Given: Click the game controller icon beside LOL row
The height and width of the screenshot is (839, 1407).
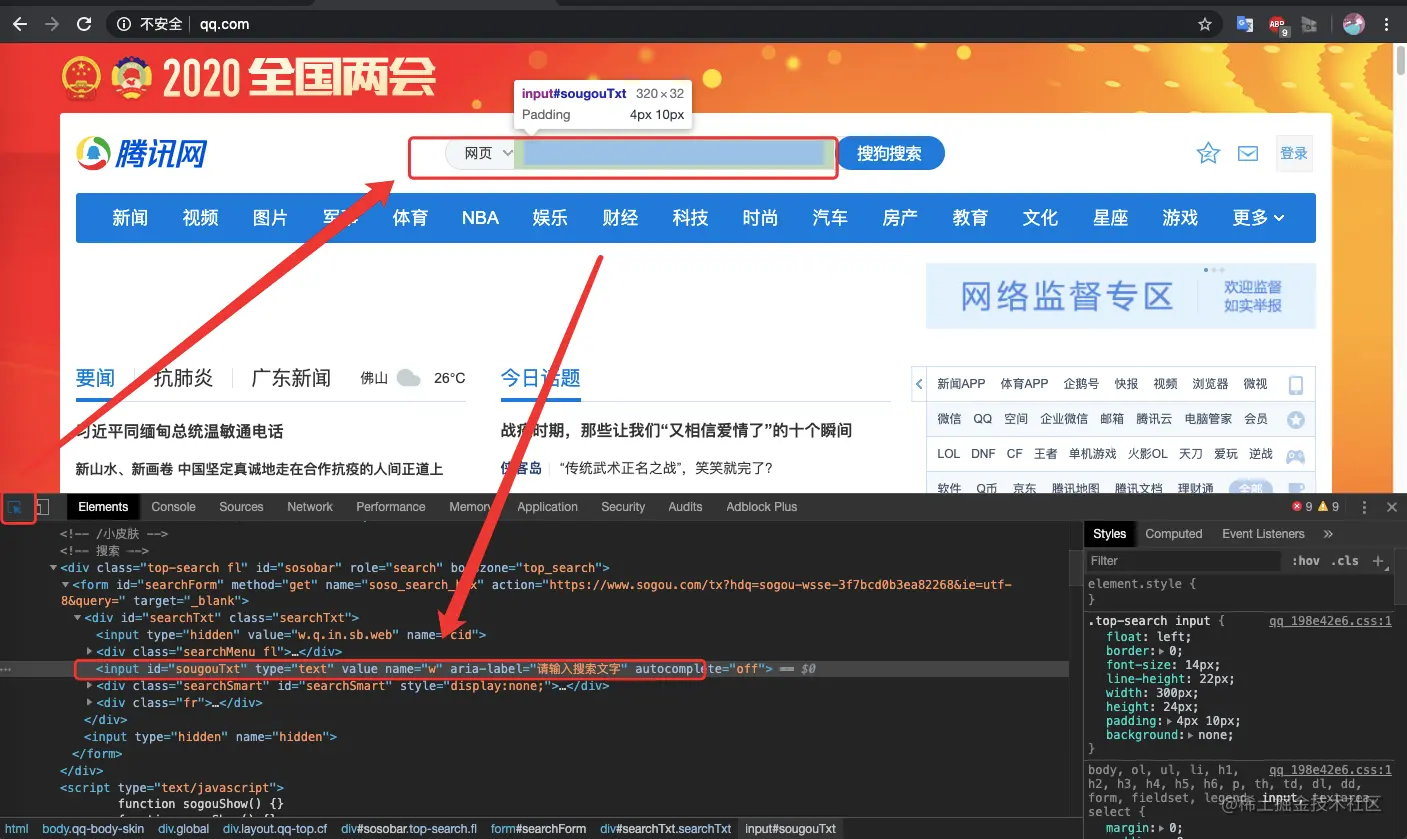Looking at the screenshot, I should pos(1295,455).
